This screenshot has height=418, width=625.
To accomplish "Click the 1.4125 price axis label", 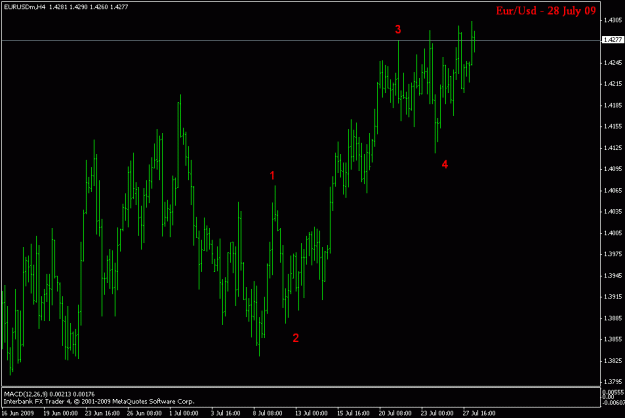I will click(613, 148).
